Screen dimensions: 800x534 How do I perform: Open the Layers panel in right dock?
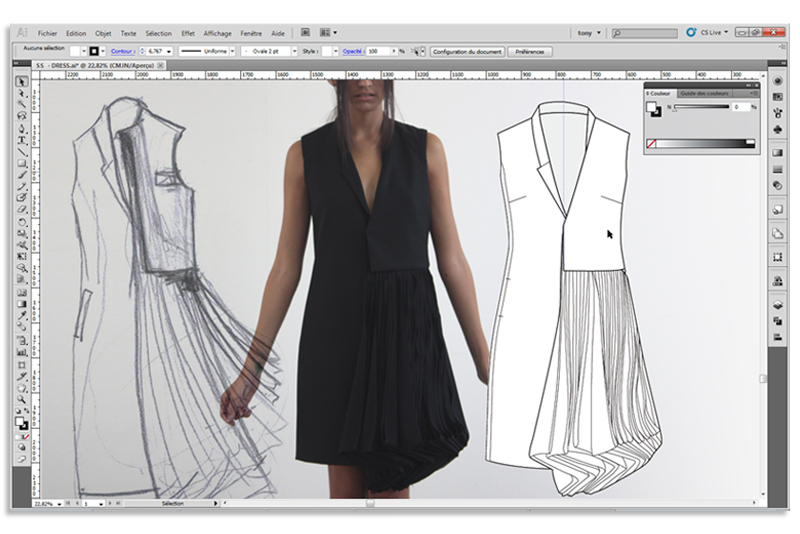(778, 304)
